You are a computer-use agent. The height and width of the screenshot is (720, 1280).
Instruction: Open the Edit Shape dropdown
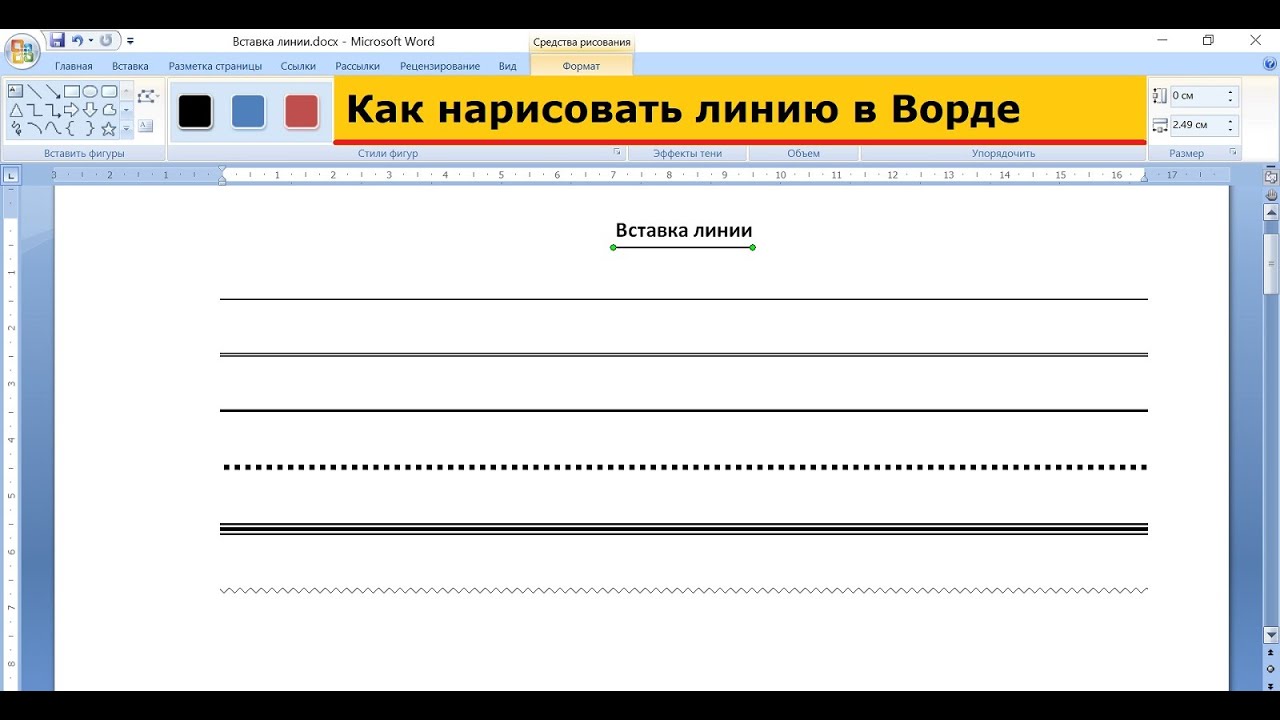(x=148, y=96)
